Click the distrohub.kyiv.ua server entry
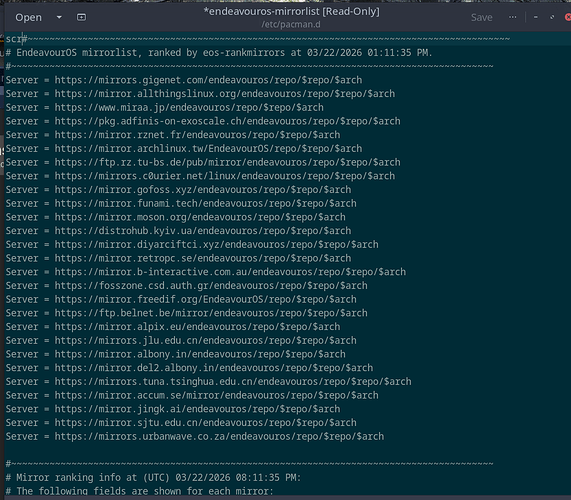 point(178,231)
